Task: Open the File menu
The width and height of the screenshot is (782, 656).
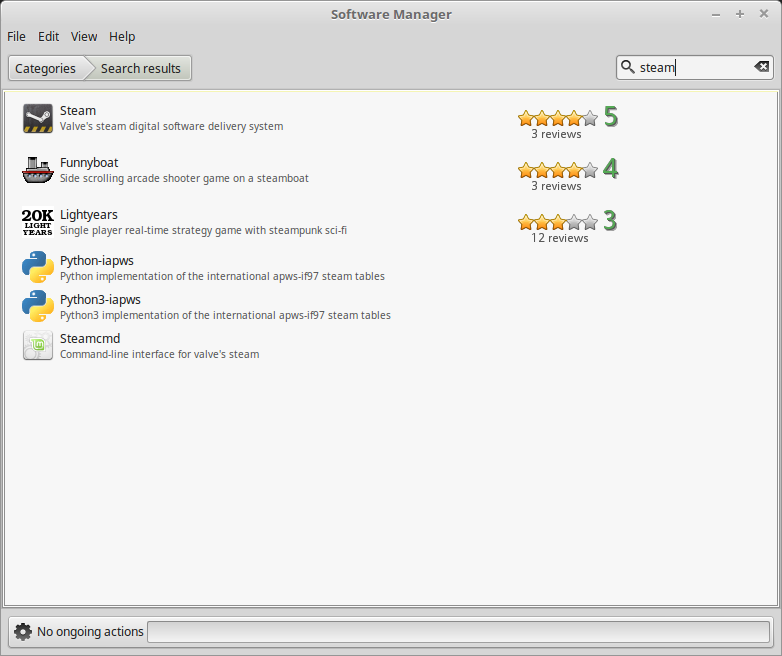Action: pos(16,36)
